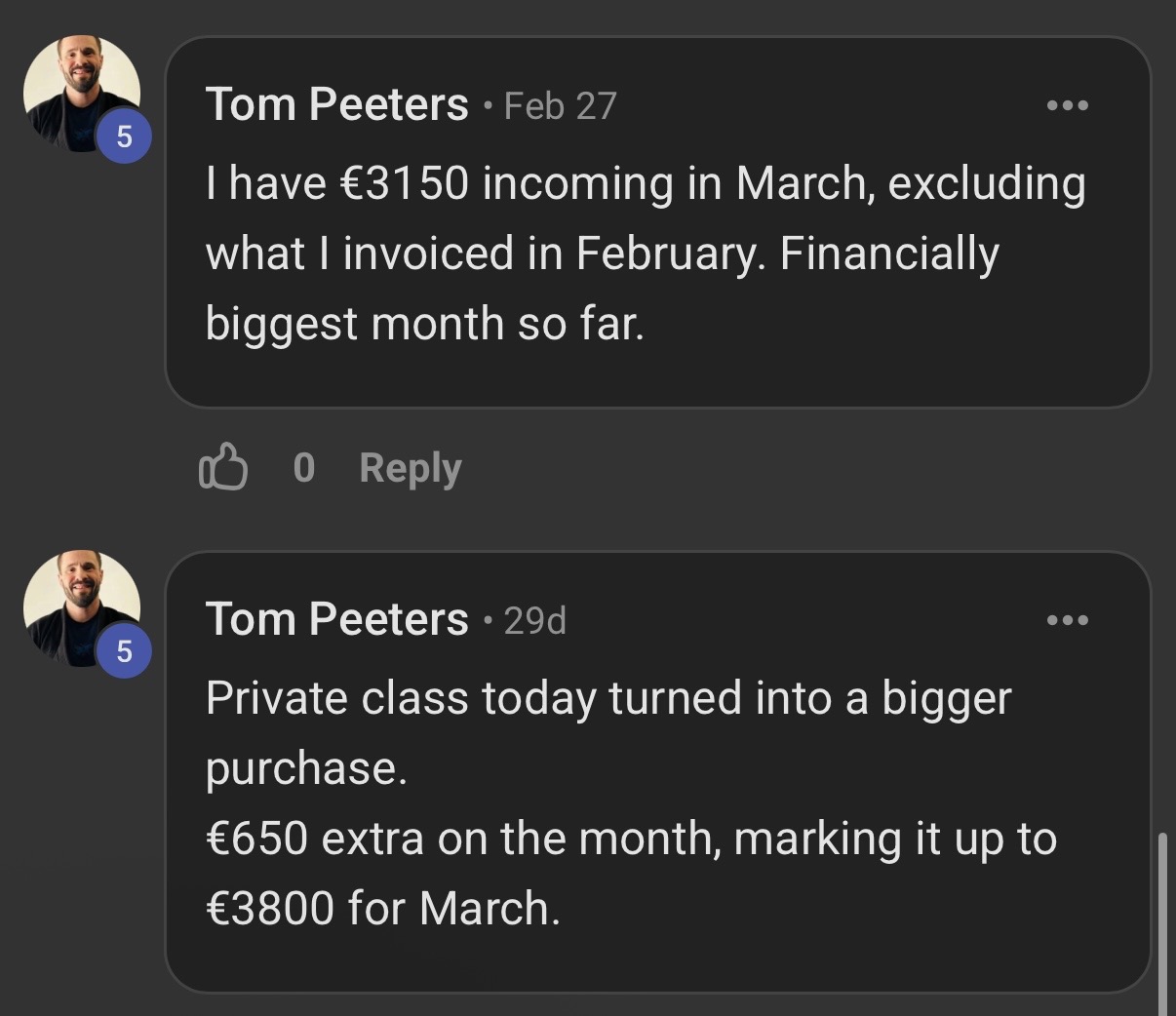Click the 'biggest month so far.' text line

(x=425, y=324)
